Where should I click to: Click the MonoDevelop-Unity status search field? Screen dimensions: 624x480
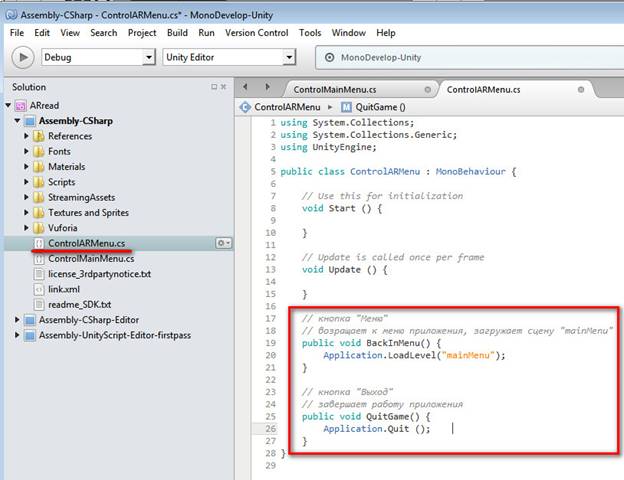[x=470, y=57]
